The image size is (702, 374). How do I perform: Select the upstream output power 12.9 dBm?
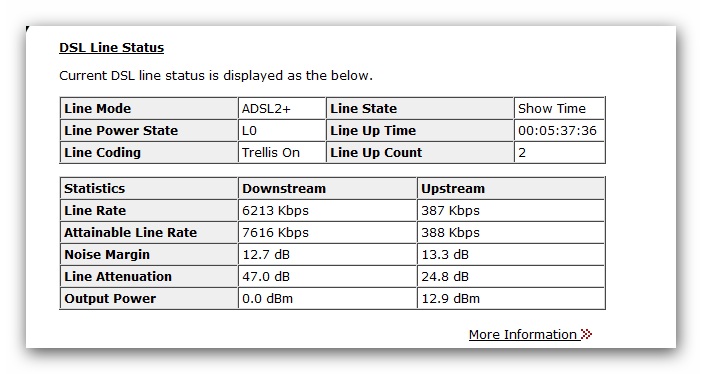(x=450, y=298)
